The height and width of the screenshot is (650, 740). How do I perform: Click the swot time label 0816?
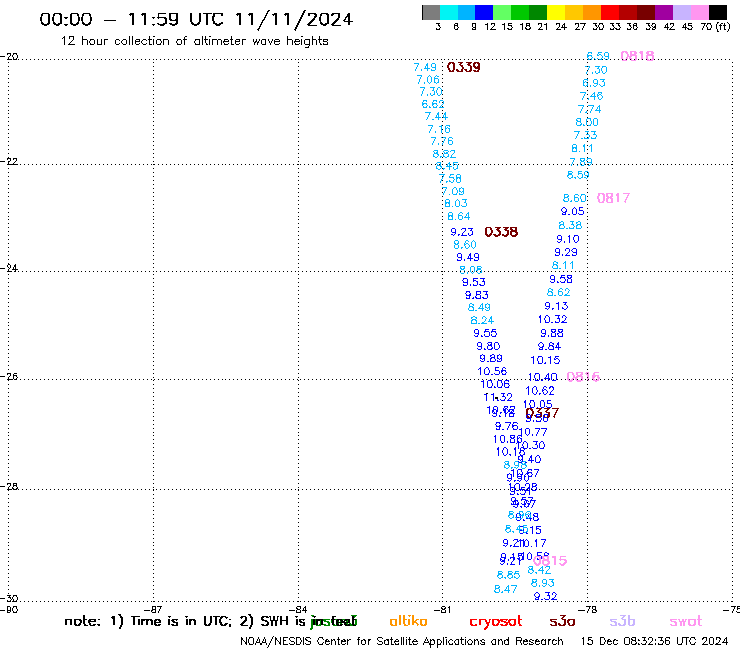click(583, 377)
